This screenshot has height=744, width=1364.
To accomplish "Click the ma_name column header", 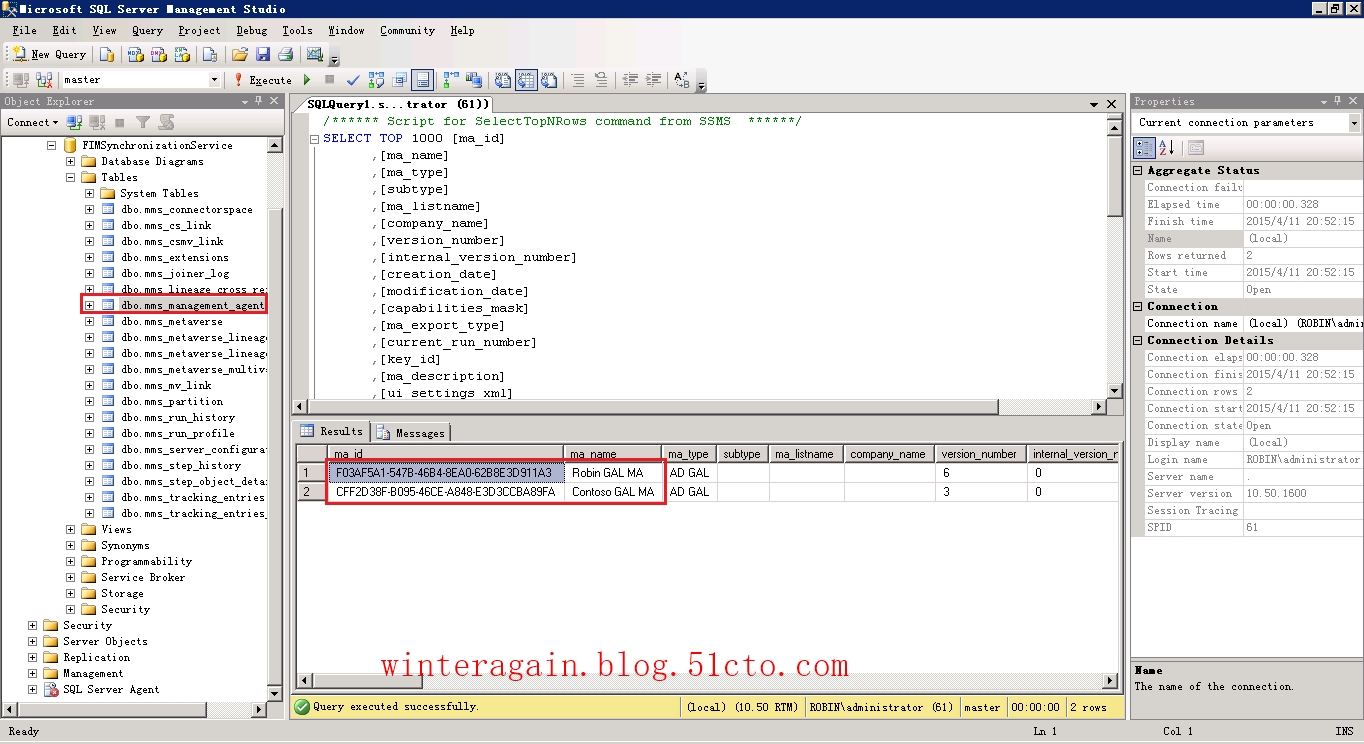I will 612,454.
